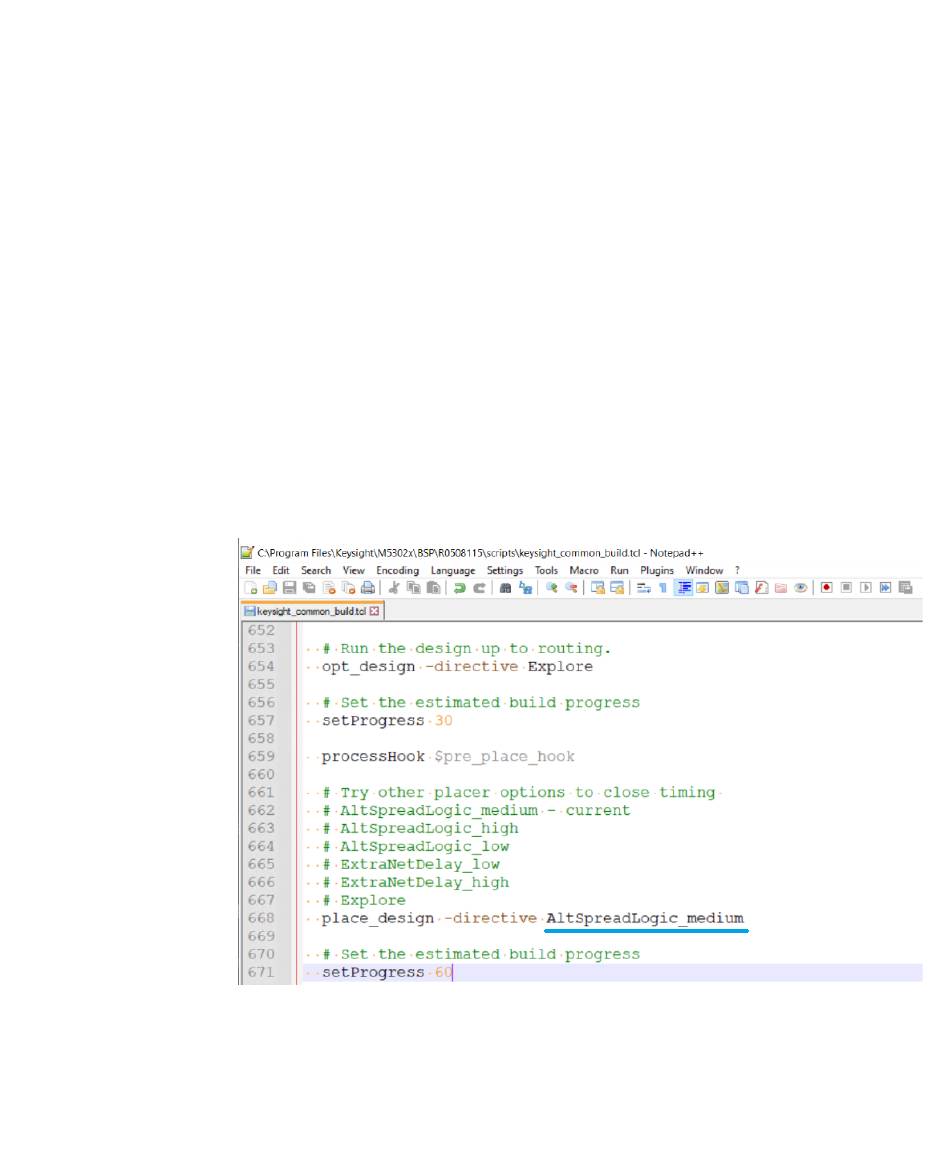Expand the Plugins menu
The image size is (950, 1172).
(x=657, y=570)
